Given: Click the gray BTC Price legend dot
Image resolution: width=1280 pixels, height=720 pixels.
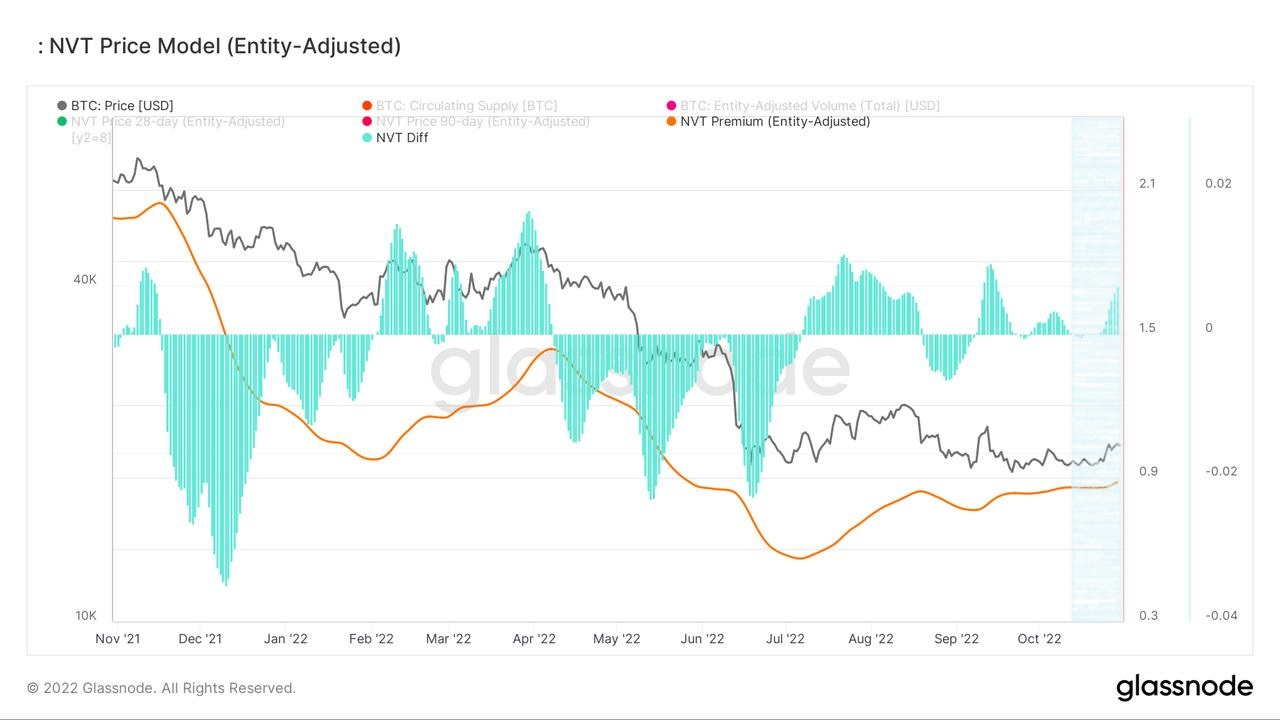Looking at the screenshot, I should 62,106.
